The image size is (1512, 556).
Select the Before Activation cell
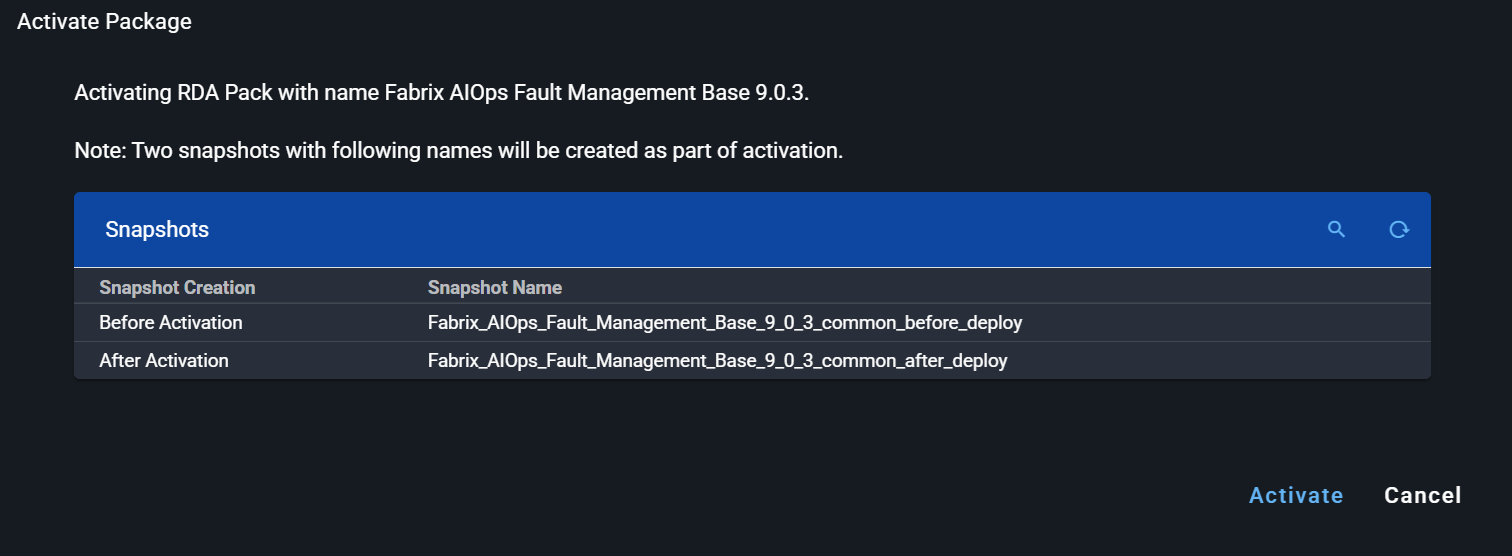tap(170, 323)
